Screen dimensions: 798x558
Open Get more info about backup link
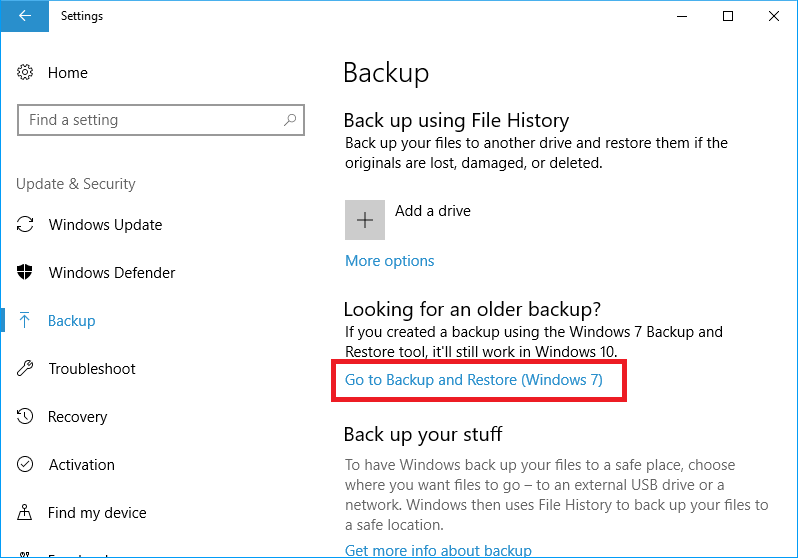(x=438, y=550)
